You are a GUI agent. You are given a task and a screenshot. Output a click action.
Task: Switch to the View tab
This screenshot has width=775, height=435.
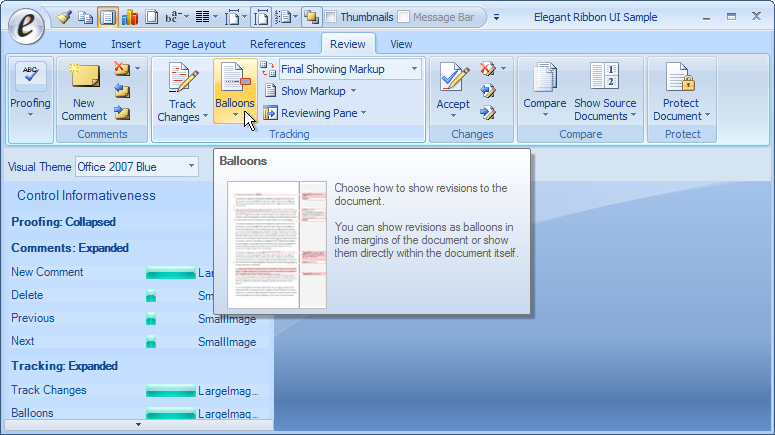pos(401,44)
